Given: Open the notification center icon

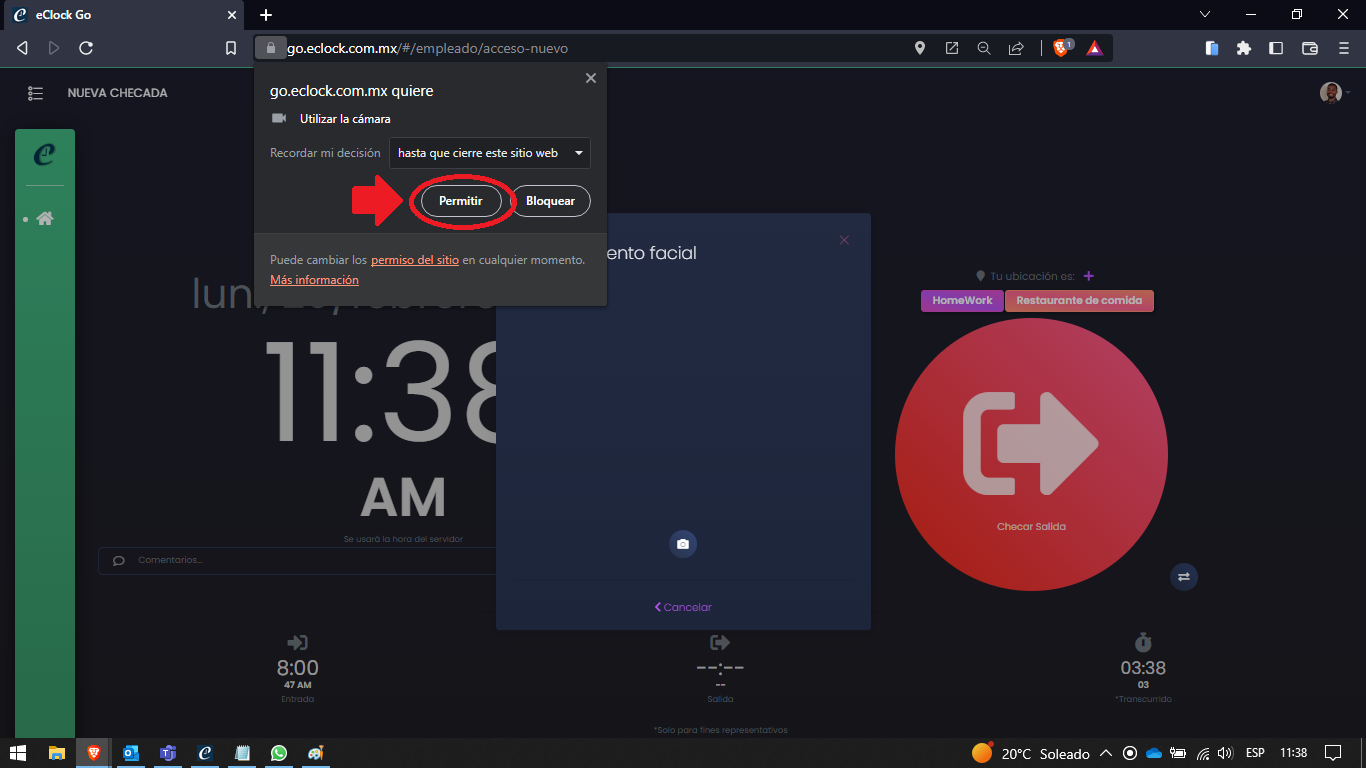Looking at the screenshot, I should click(x=1332, y=753).
